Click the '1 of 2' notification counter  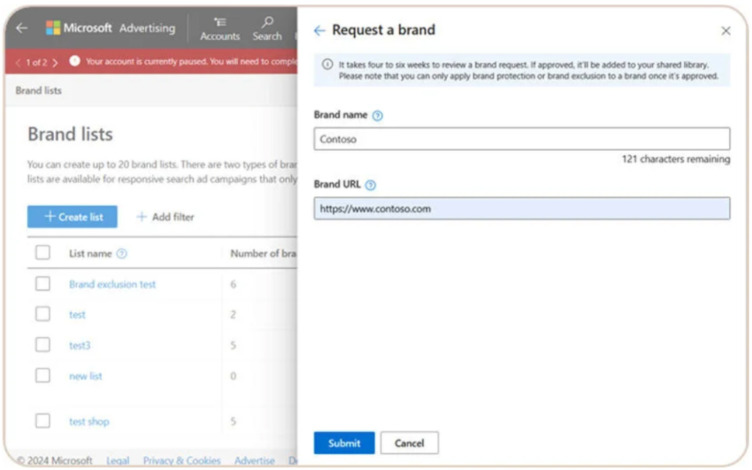(x=36, y=63)
